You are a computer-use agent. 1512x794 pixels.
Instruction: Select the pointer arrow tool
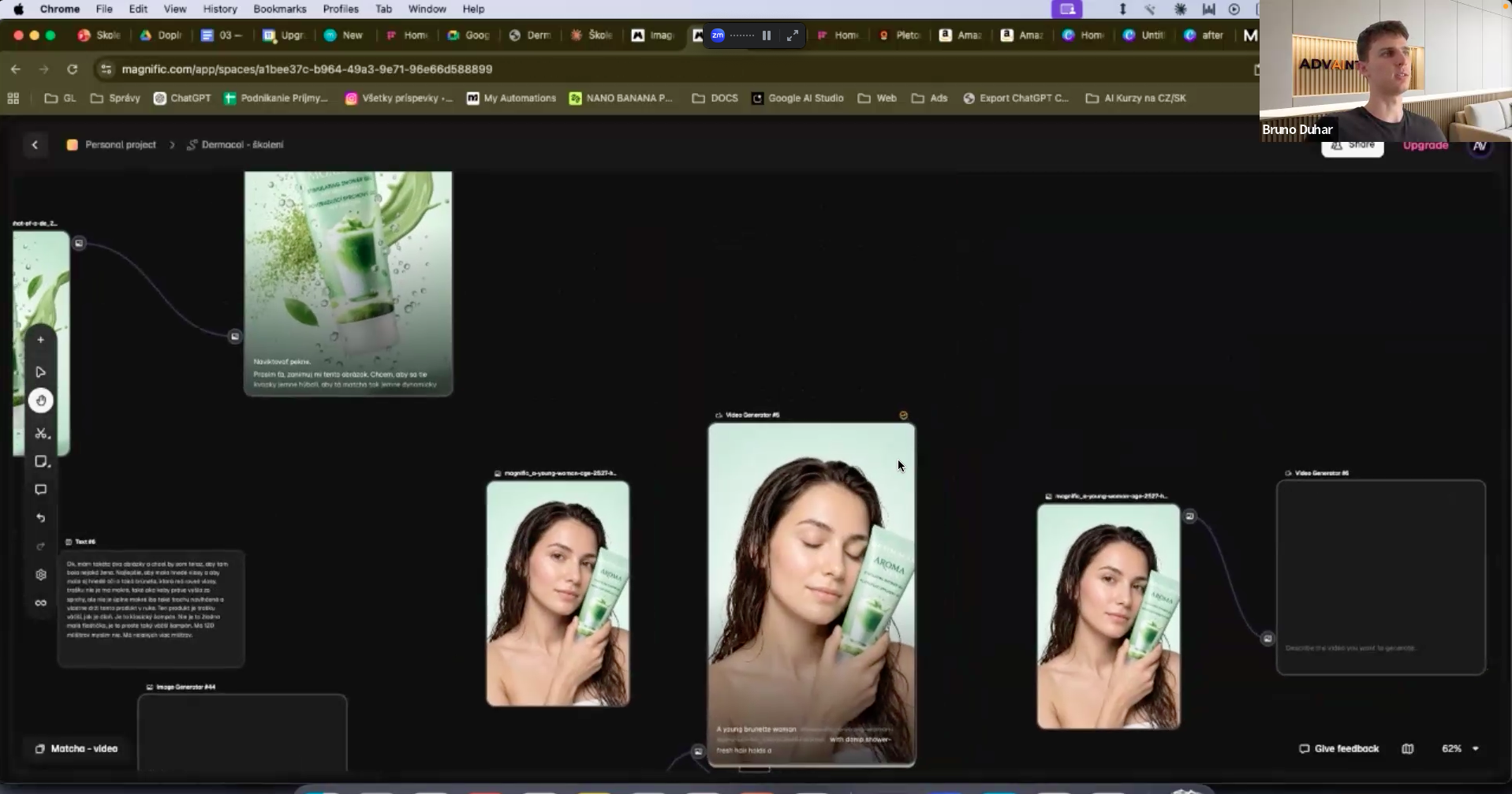(x=41, y=372)
